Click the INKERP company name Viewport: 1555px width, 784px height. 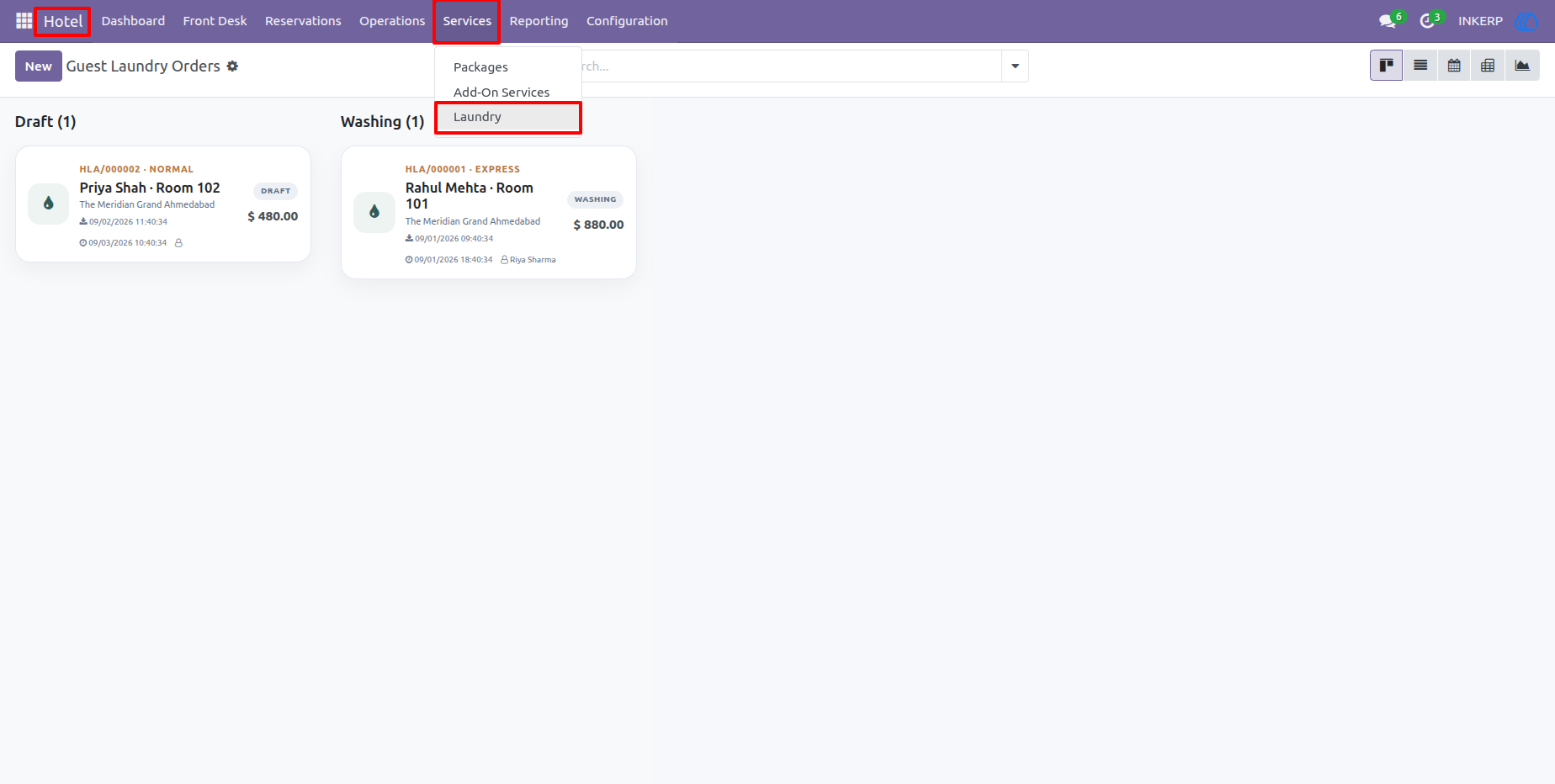1480,21
